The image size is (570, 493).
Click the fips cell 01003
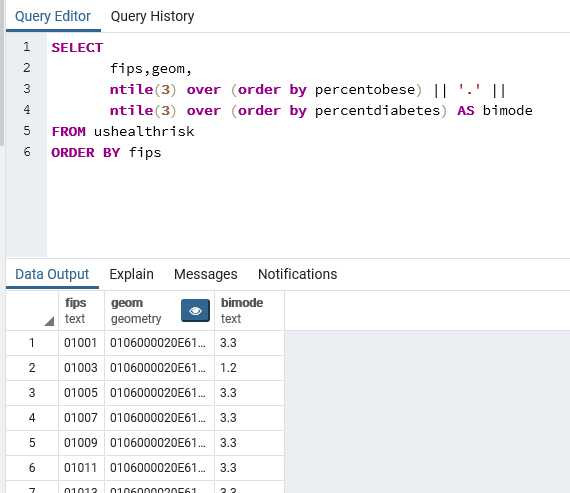[81, 368]
